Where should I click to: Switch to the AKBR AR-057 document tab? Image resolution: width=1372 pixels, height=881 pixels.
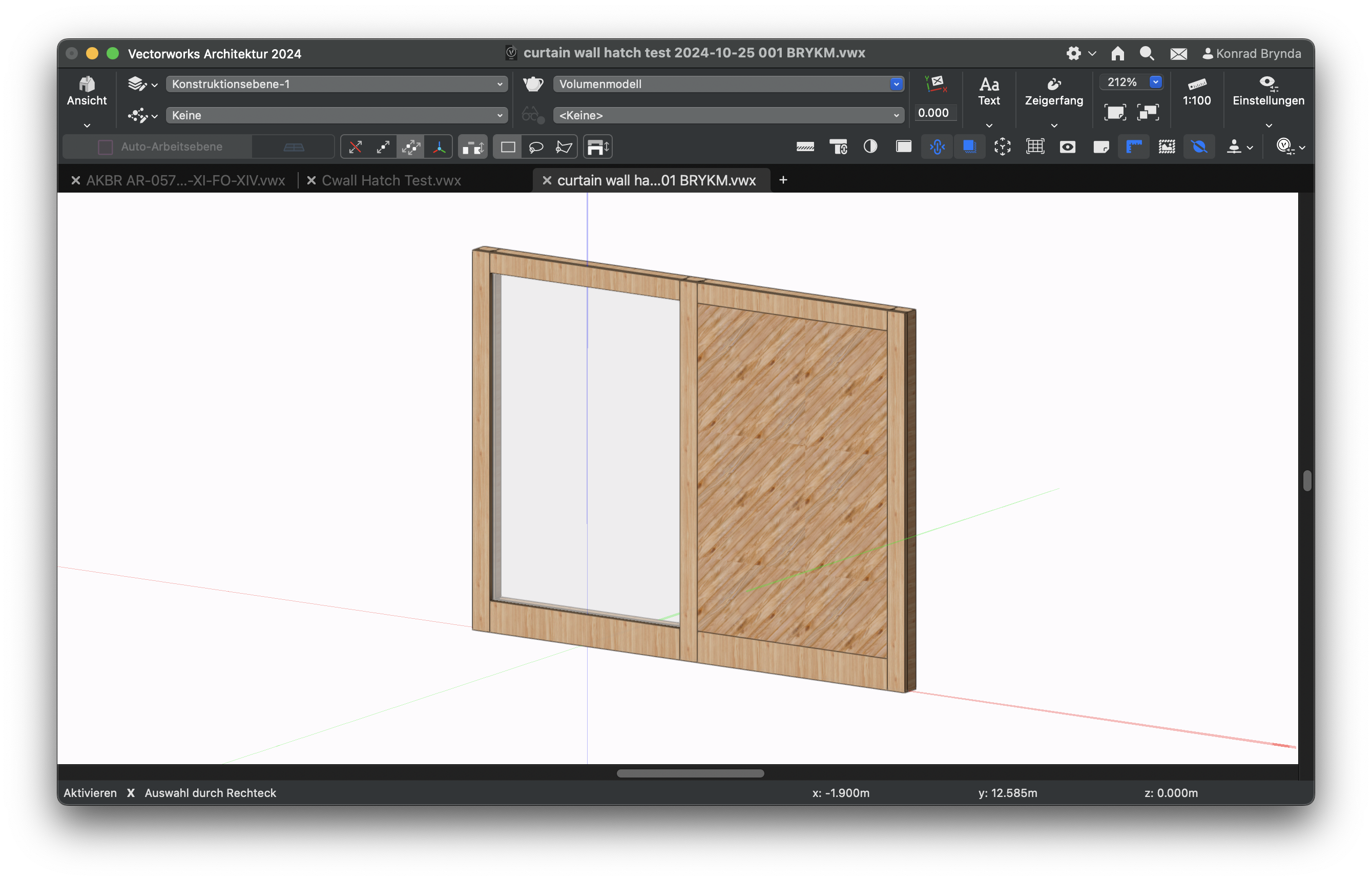(x=185, y=181)
